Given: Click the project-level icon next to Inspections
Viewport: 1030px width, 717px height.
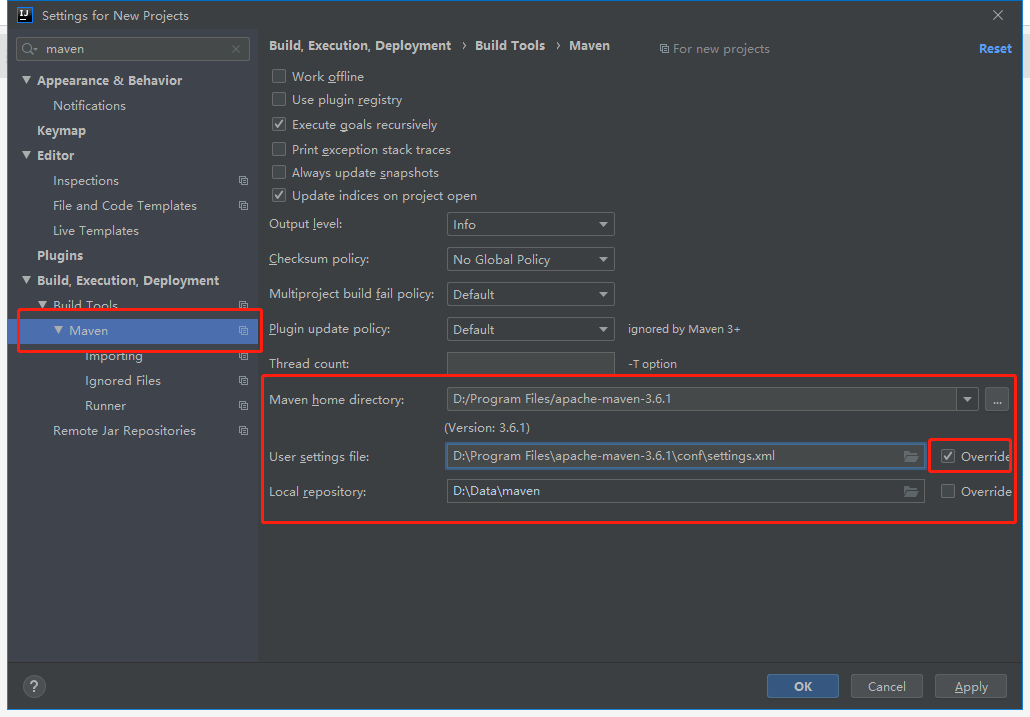Looking at the screenshot, I should [x=244, y=181].
